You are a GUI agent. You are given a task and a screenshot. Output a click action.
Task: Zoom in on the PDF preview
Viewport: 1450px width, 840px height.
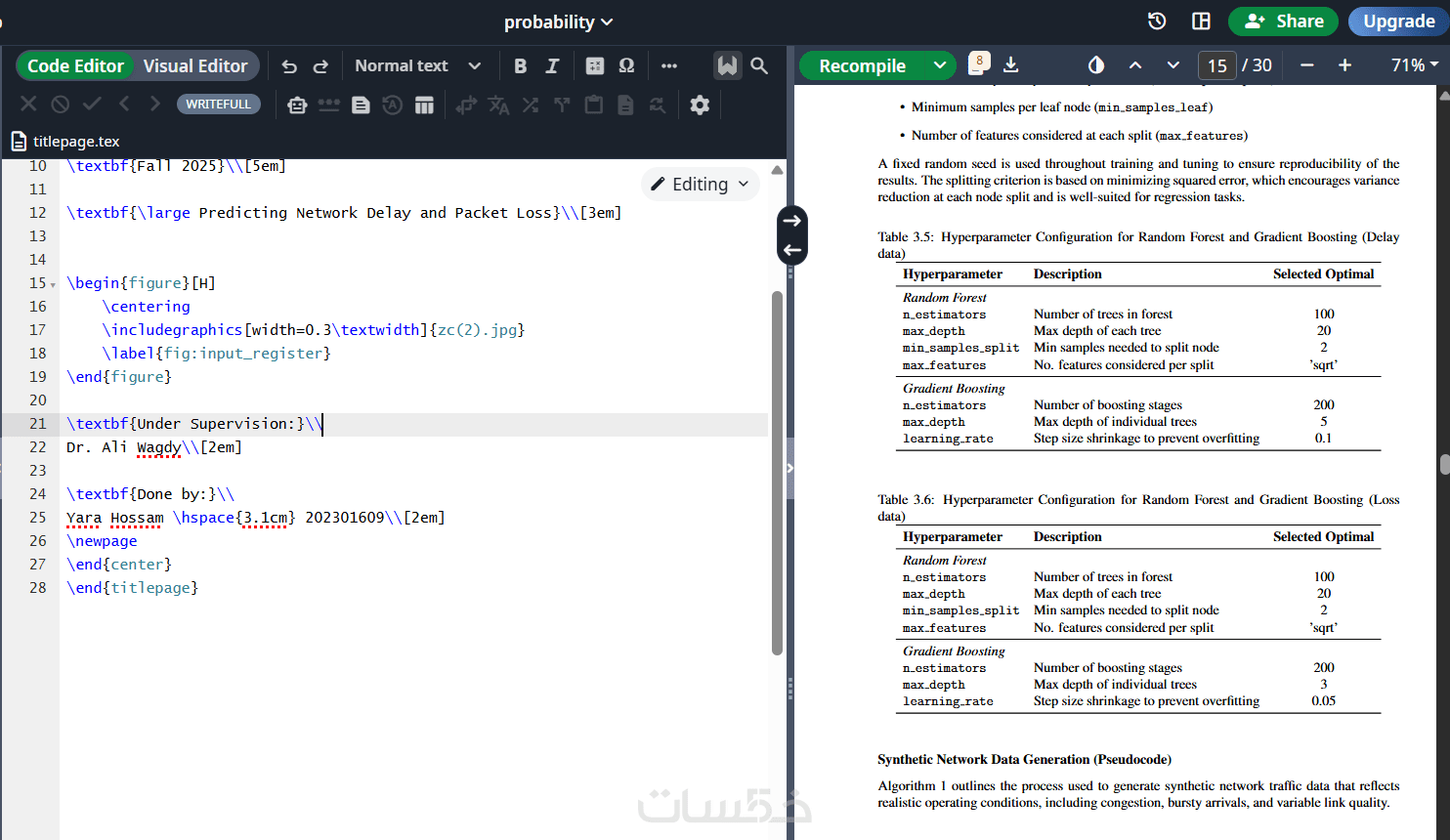click(1344, 65)
